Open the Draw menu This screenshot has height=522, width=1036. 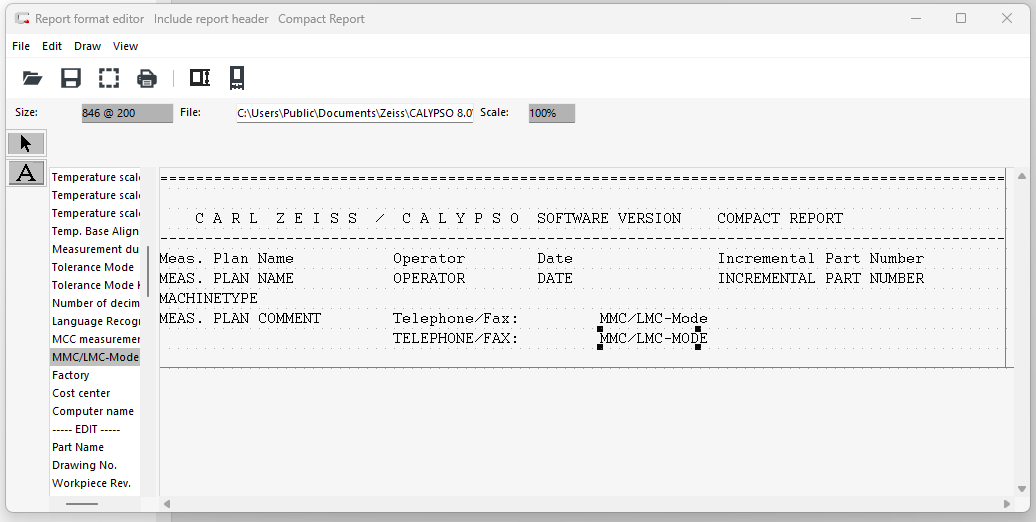(87, 46)
